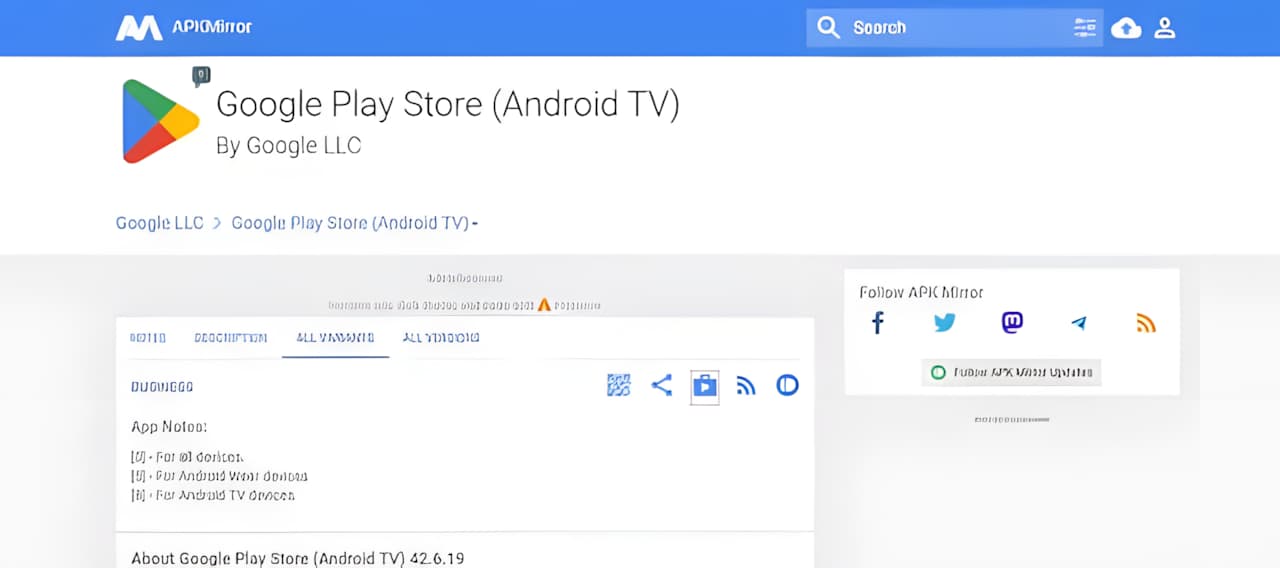This screenshot has height=568, width=1280.
Task: Open the orange RSS feed in the follow box
Action: tap(1146, 323)
